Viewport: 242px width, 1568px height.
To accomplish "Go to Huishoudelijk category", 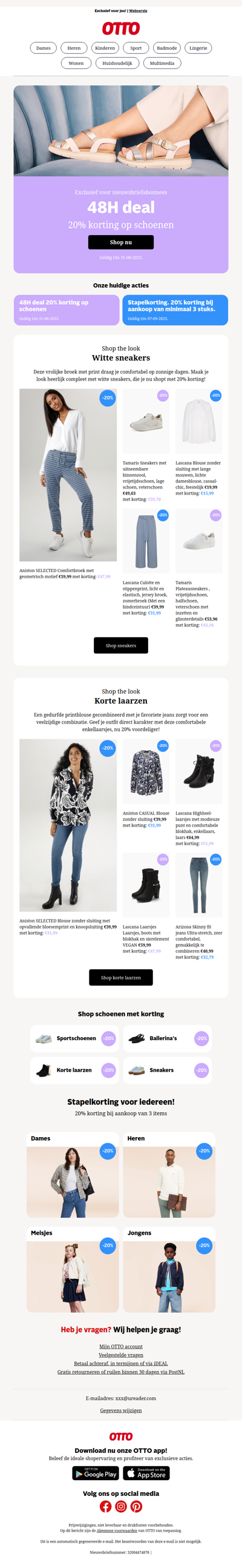I will pos(117,62).
